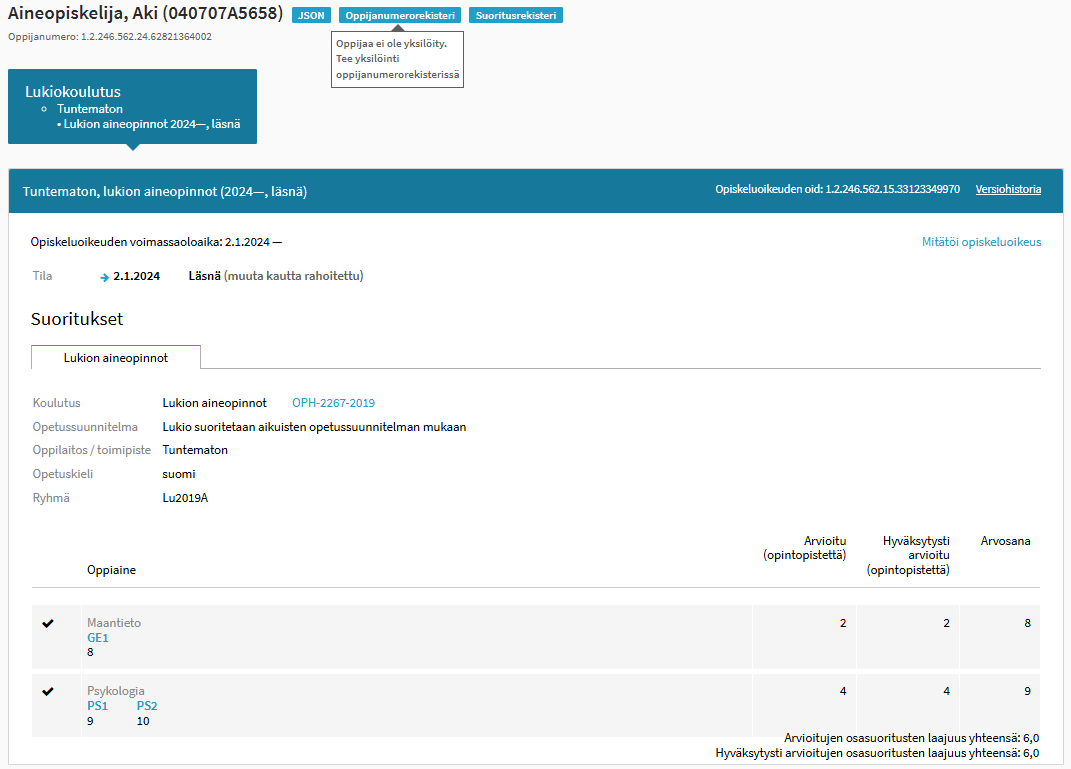Viewport: 1071px width, 769px height.
Task: Click the GE1 course under Maantieto
Action: tap(98, 638)
